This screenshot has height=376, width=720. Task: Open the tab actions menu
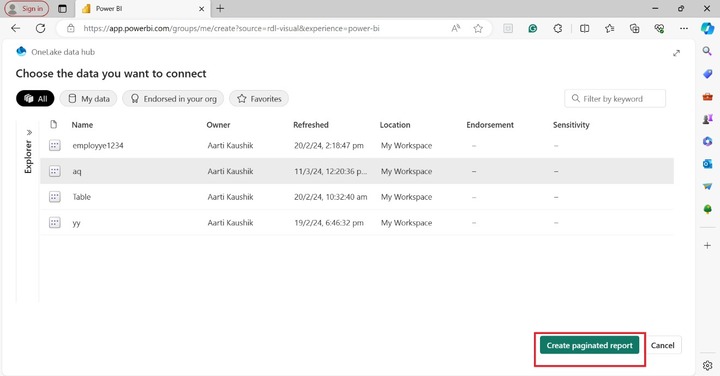(62, 9)
